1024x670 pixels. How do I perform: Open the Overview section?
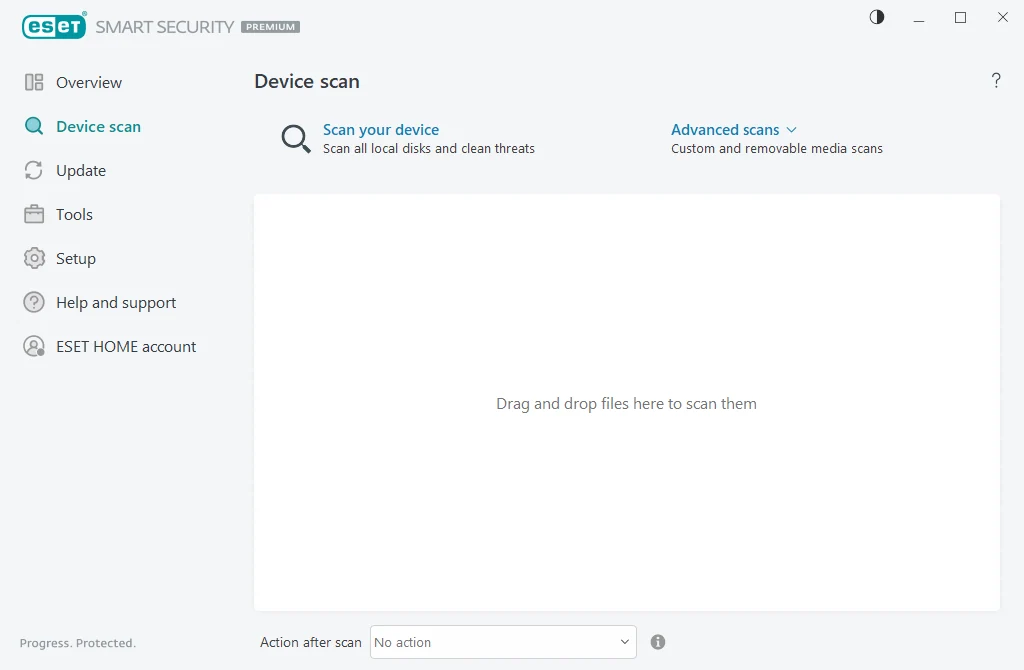[89, 82]
